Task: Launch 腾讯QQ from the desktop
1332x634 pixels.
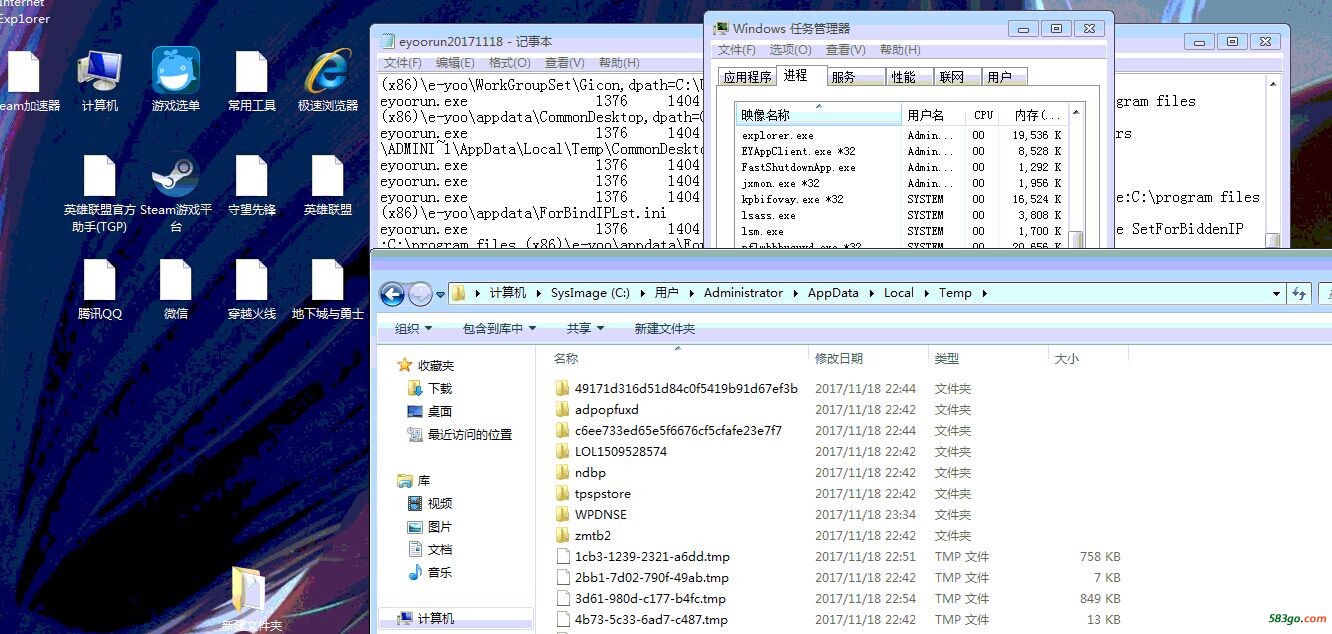Action: 99,290
